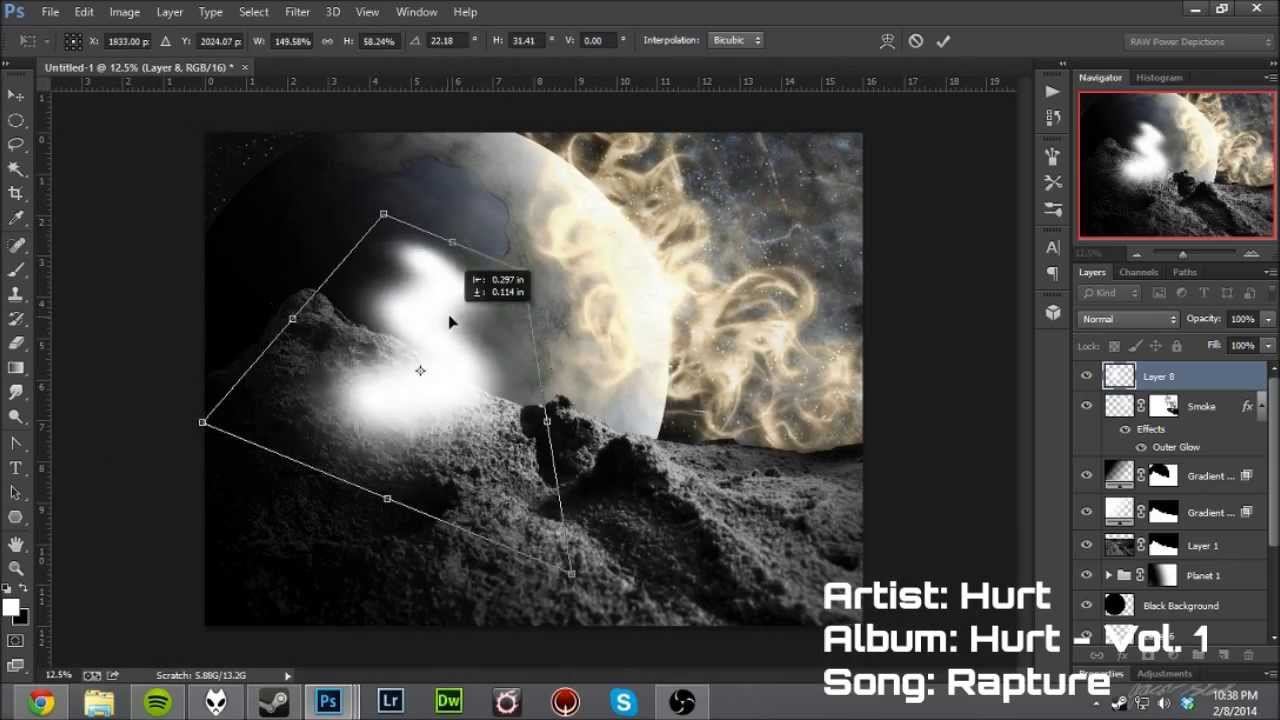Expand the Planet 1 group

(1108, 576)
